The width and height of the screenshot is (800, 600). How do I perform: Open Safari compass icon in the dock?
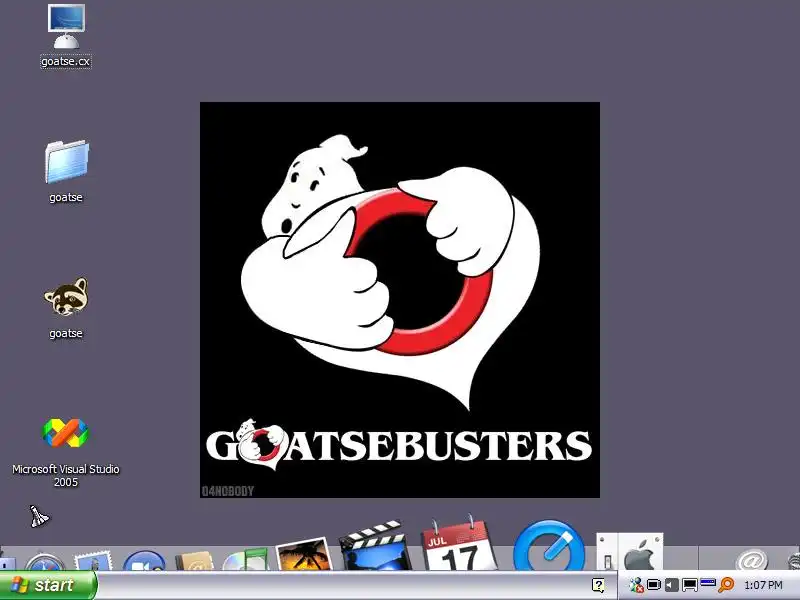[45, 561]
